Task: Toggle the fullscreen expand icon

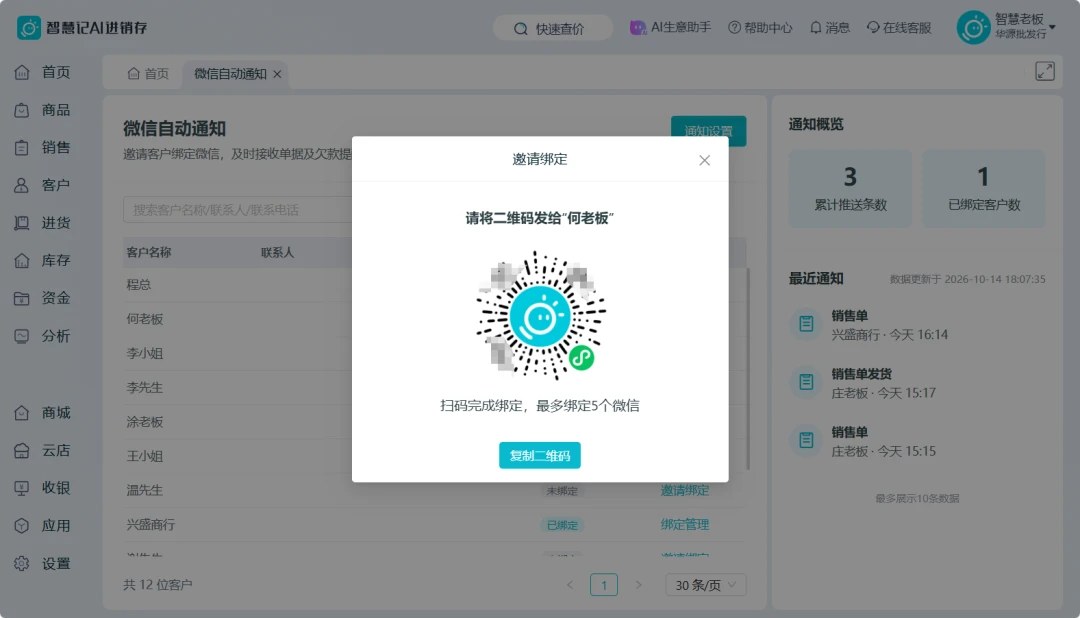Action: click(x=1045, y=71)
